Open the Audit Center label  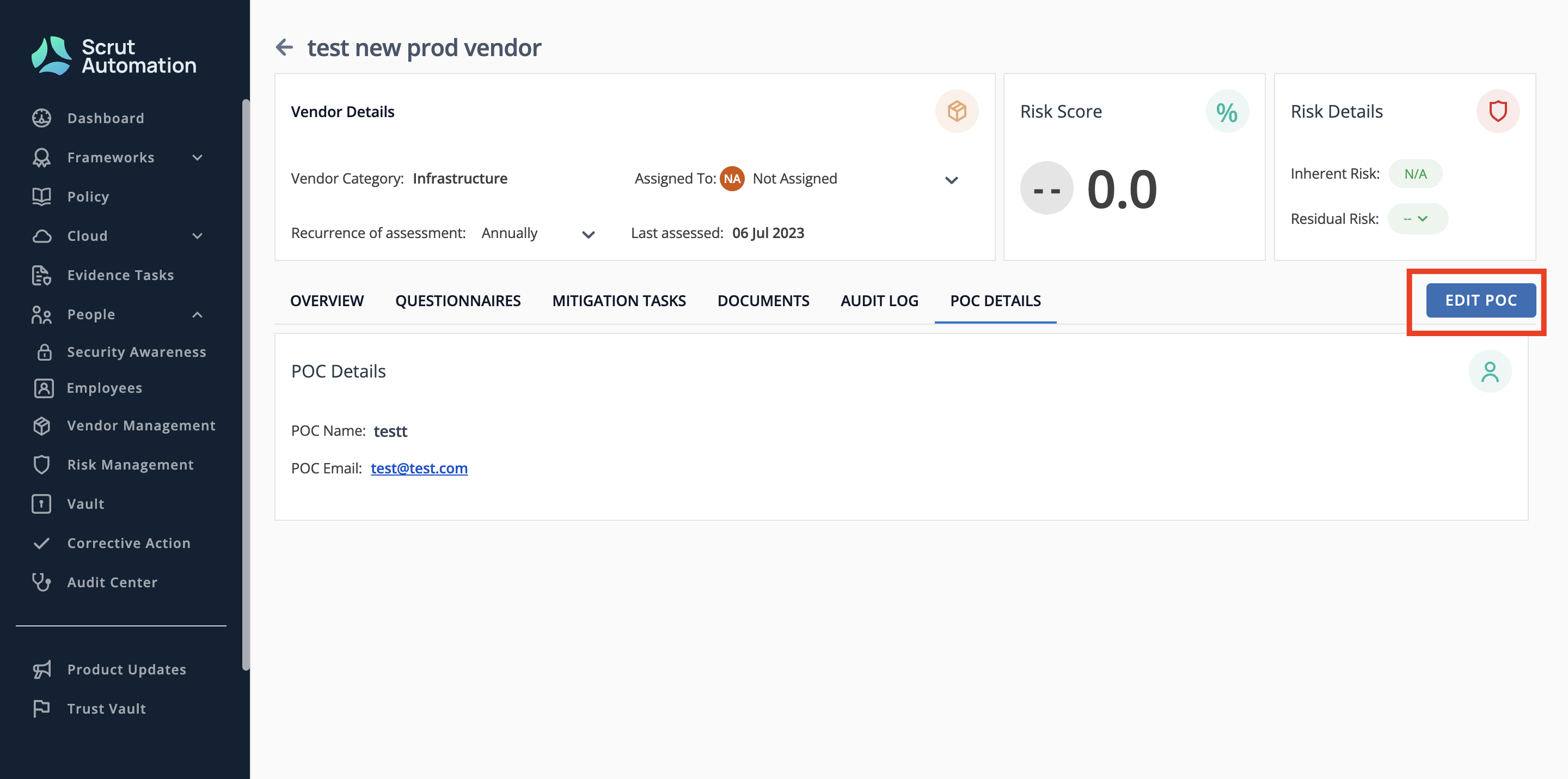(x=112, y=582)
